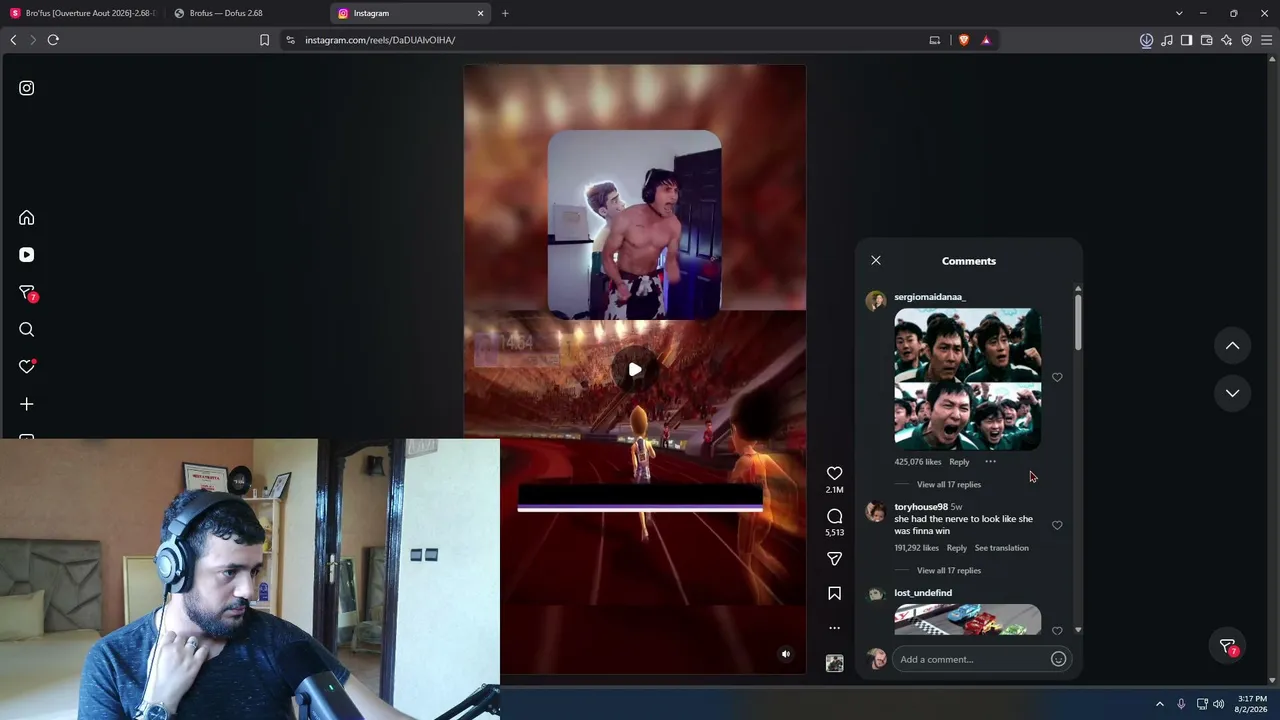
Task: Click the Create plus icon in sidebar
Action: click(x=27, y=404)
